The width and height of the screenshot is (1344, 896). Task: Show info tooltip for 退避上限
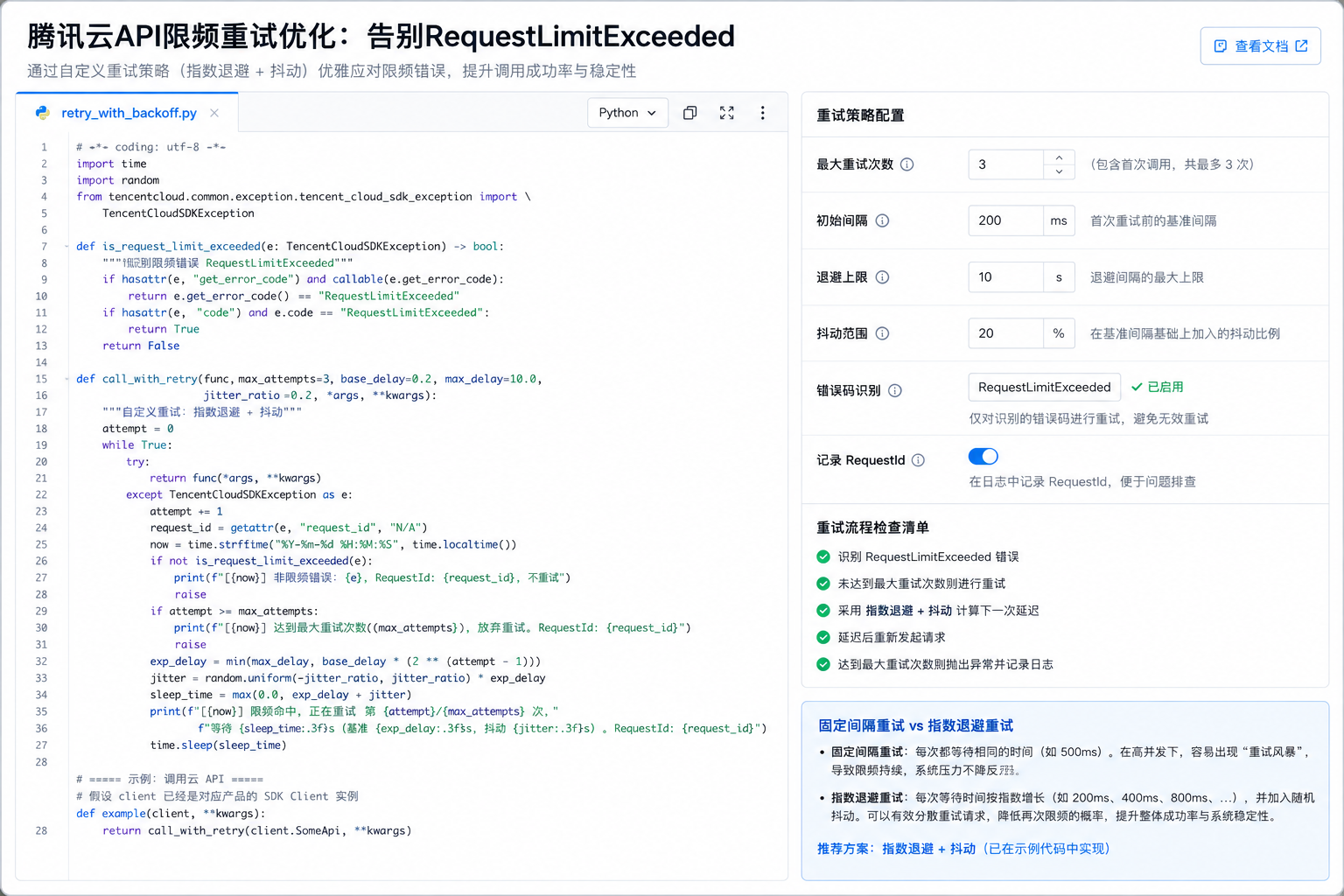tap(882, 277)
